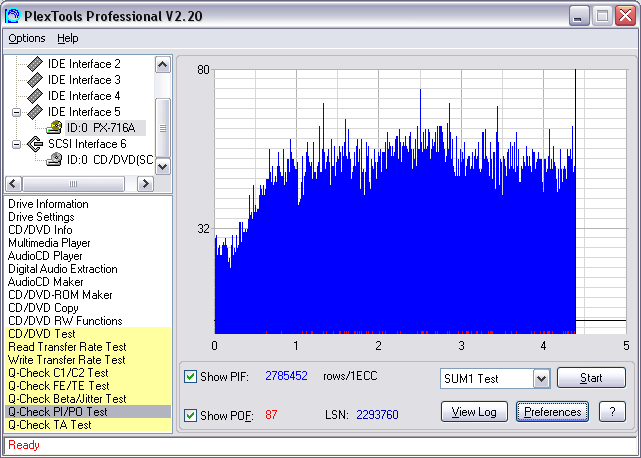Click the rows/1ECC label

(x=350, y=376)
